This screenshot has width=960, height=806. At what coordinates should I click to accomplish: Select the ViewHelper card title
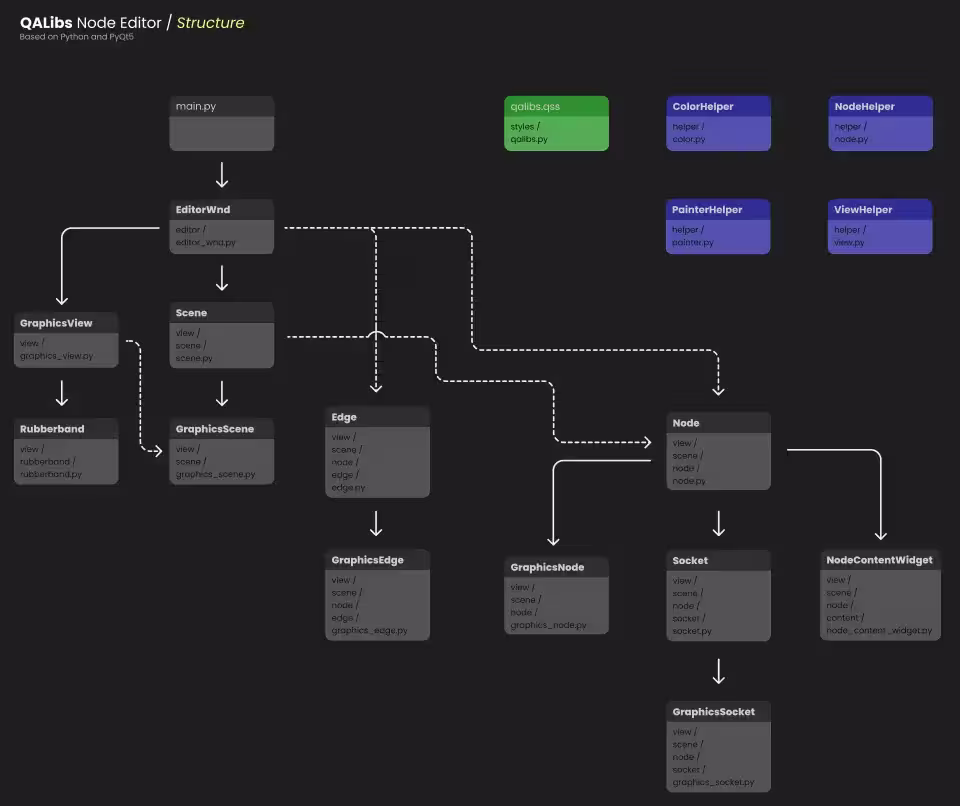[863, 209]
